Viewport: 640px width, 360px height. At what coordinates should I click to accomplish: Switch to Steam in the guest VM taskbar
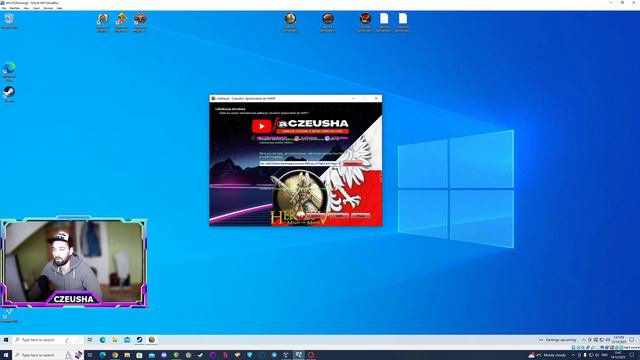click(x=139, y=340)
